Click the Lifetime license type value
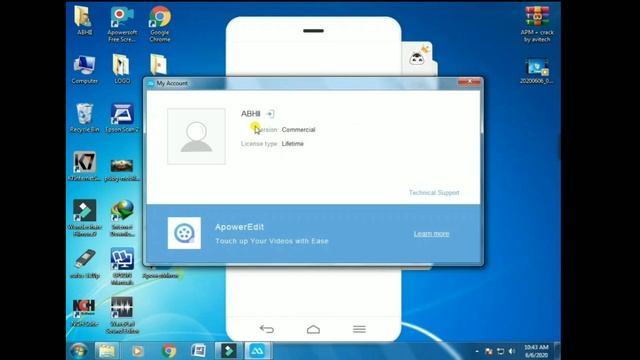 [x=293, y=144]
